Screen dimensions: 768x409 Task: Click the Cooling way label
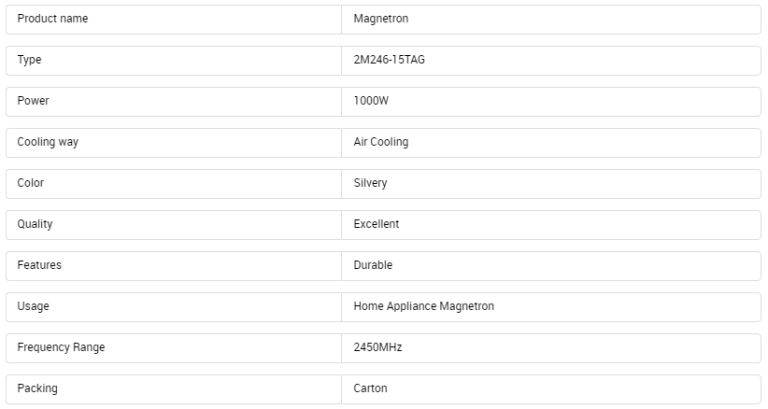coord(48,142)
